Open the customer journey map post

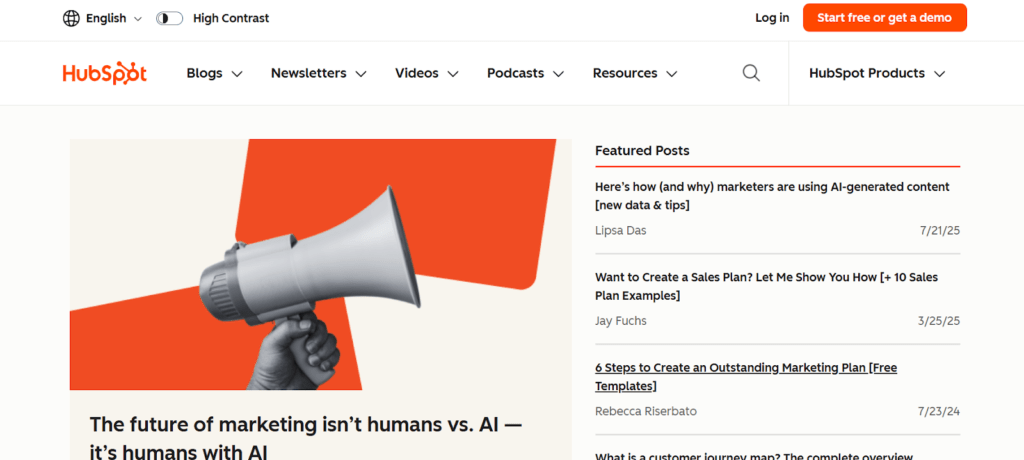(753, 455)
